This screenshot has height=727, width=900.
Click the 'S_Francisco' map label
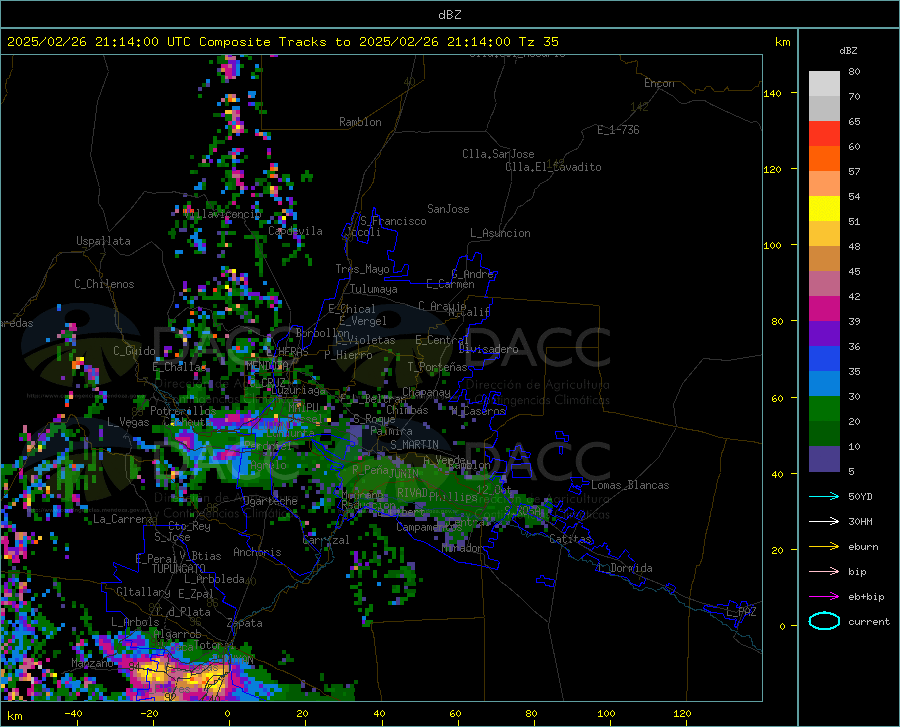393,221
